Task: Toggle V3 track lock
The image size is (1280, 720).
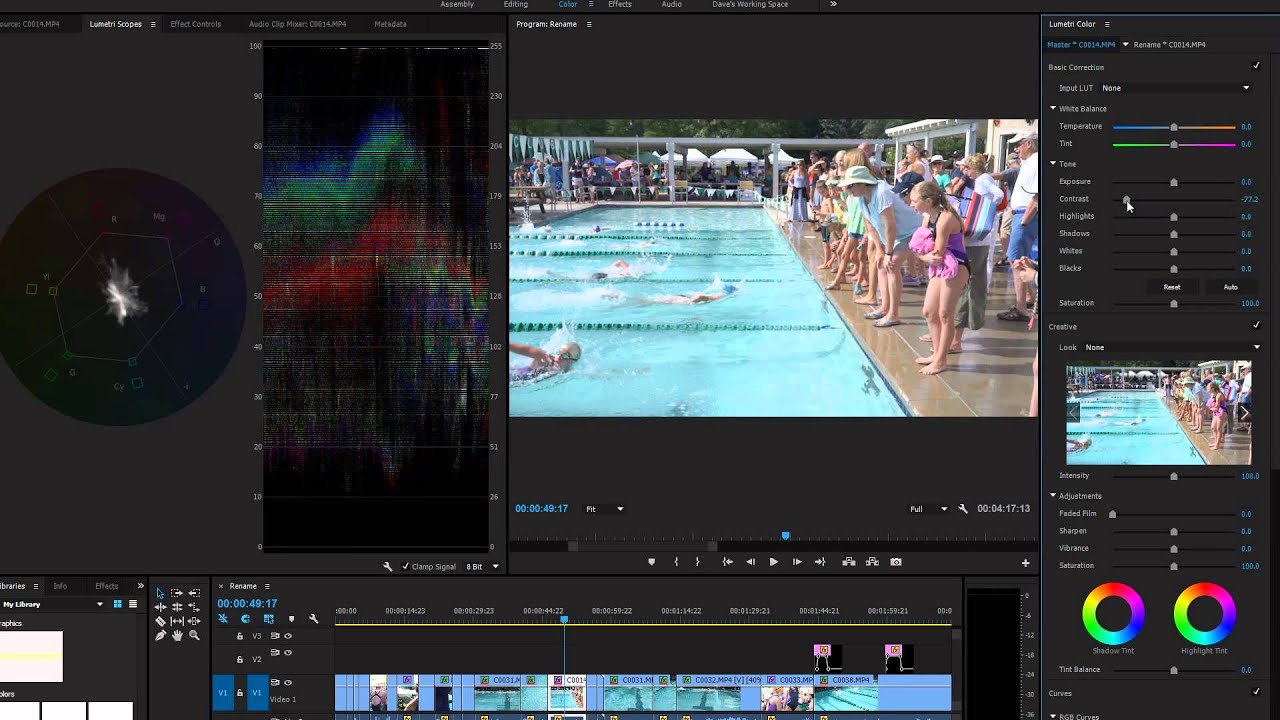Action: [239, 636]
